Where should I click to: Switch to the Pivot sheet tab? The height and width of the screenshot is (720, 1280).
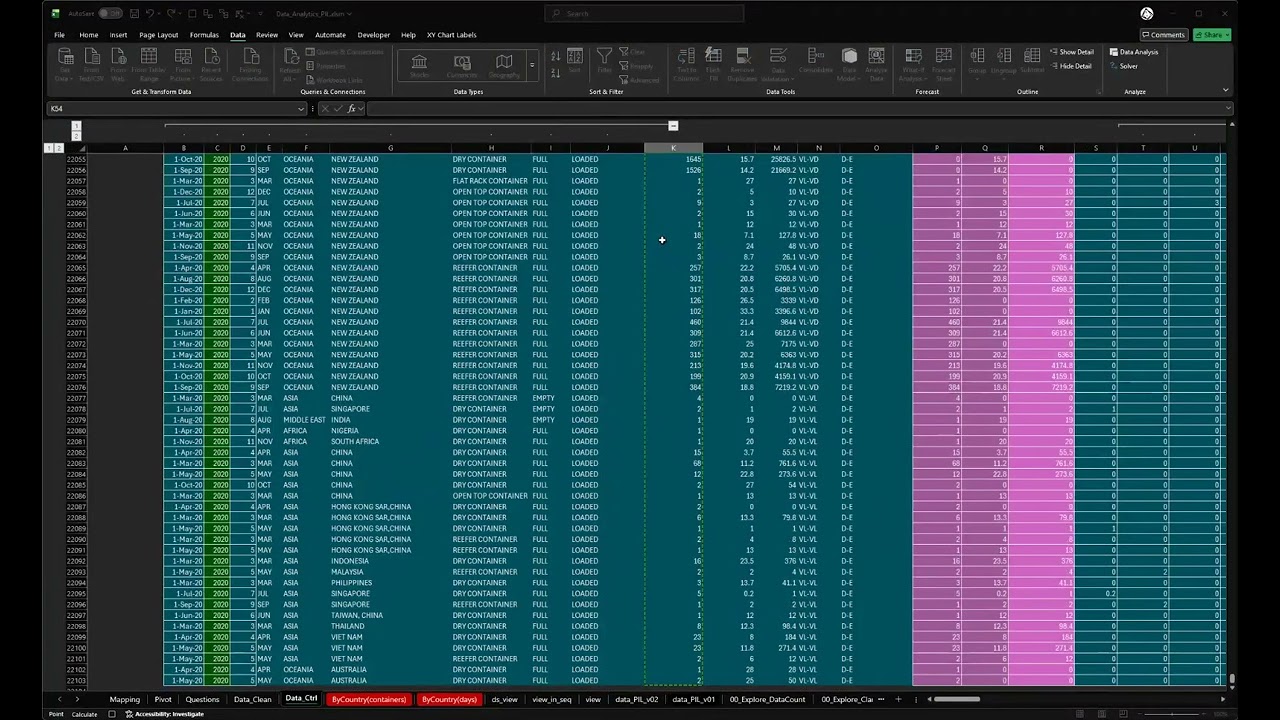click(x=163, y=699)
